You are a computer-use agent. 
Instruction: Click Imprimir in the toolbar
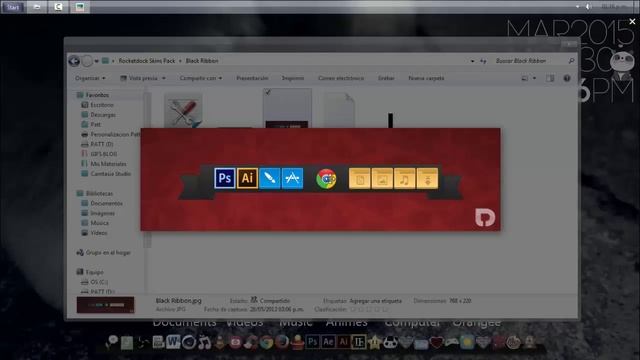coord(293,78)
